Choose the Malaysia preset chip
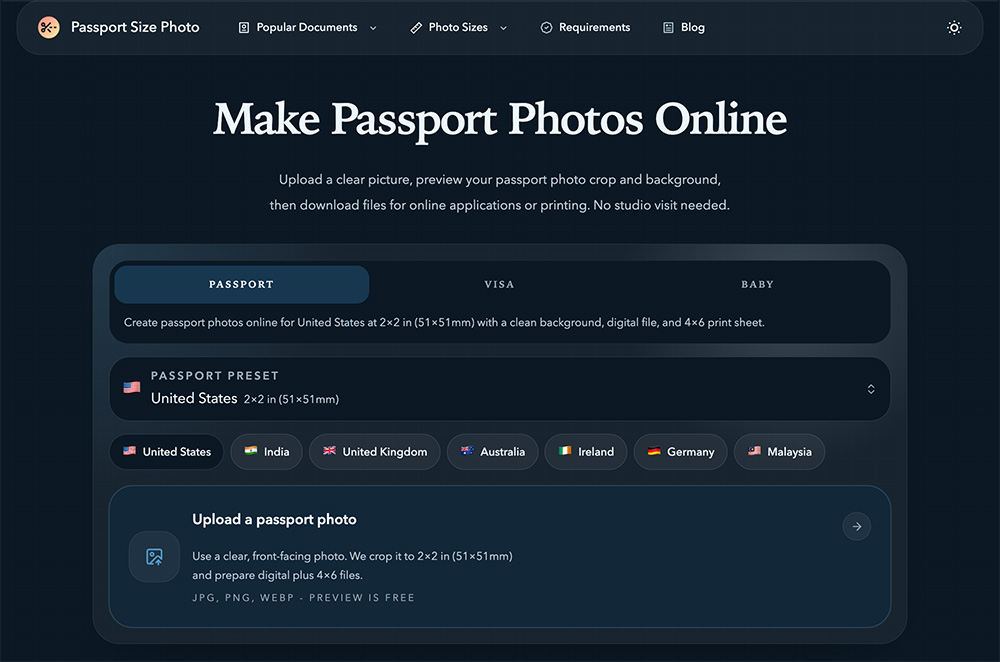Viewport: 1000px width, 662px height. pos(779,452)
